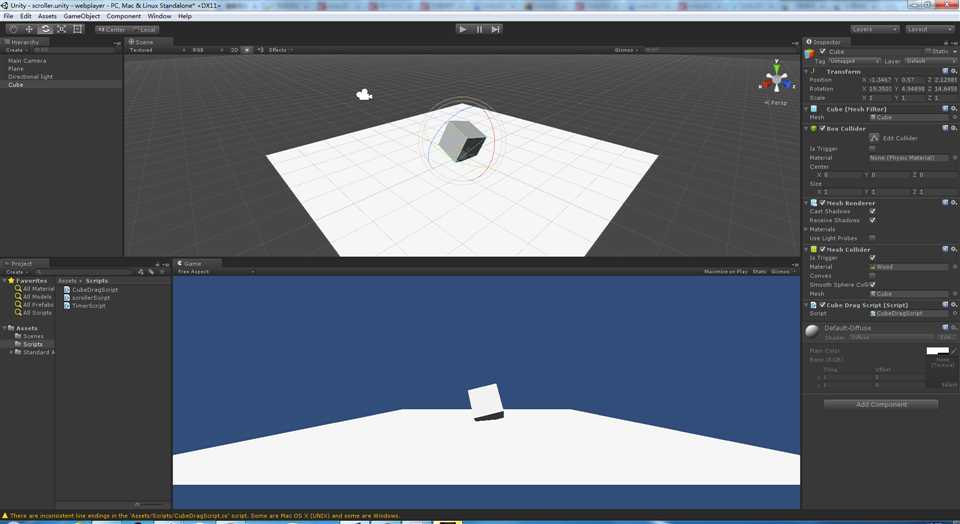Open object picker for Box Collider Material
Viewport: 960px width, 524px height.
[954, 157]
